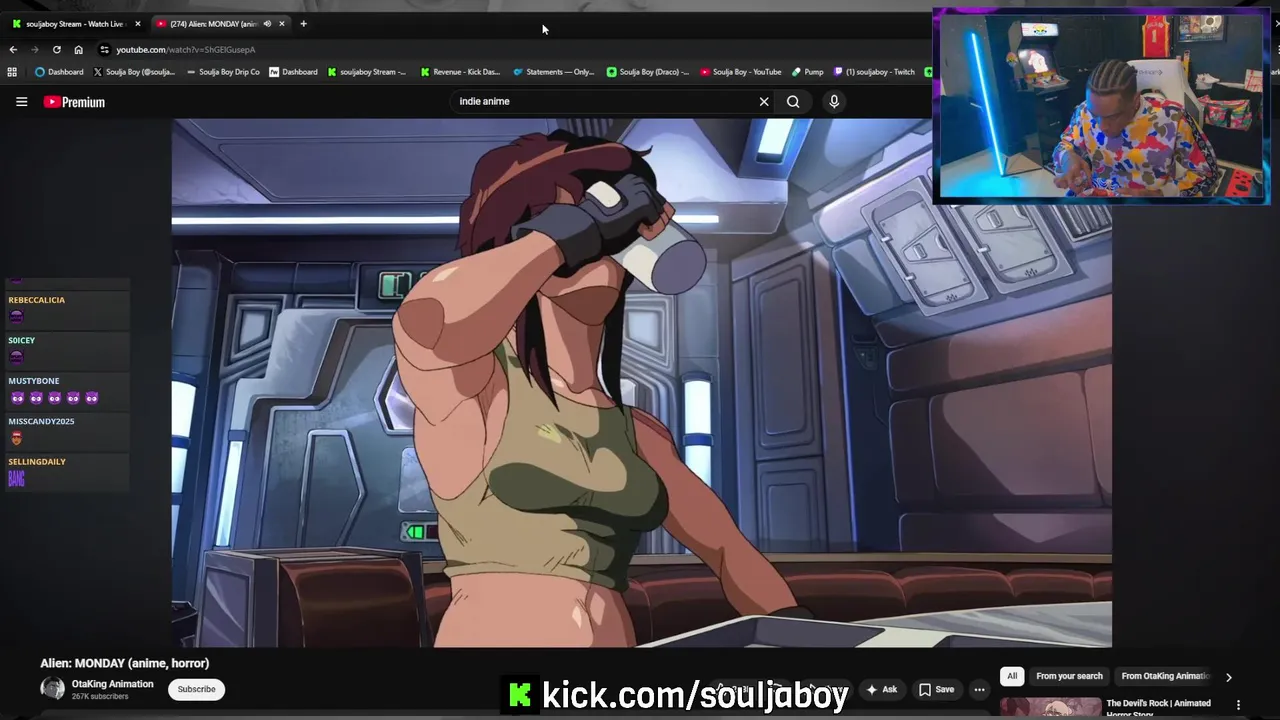Click the YouTube search magnifier button
Viewport: 1280px width, 720px height.
tap(793, 101)
